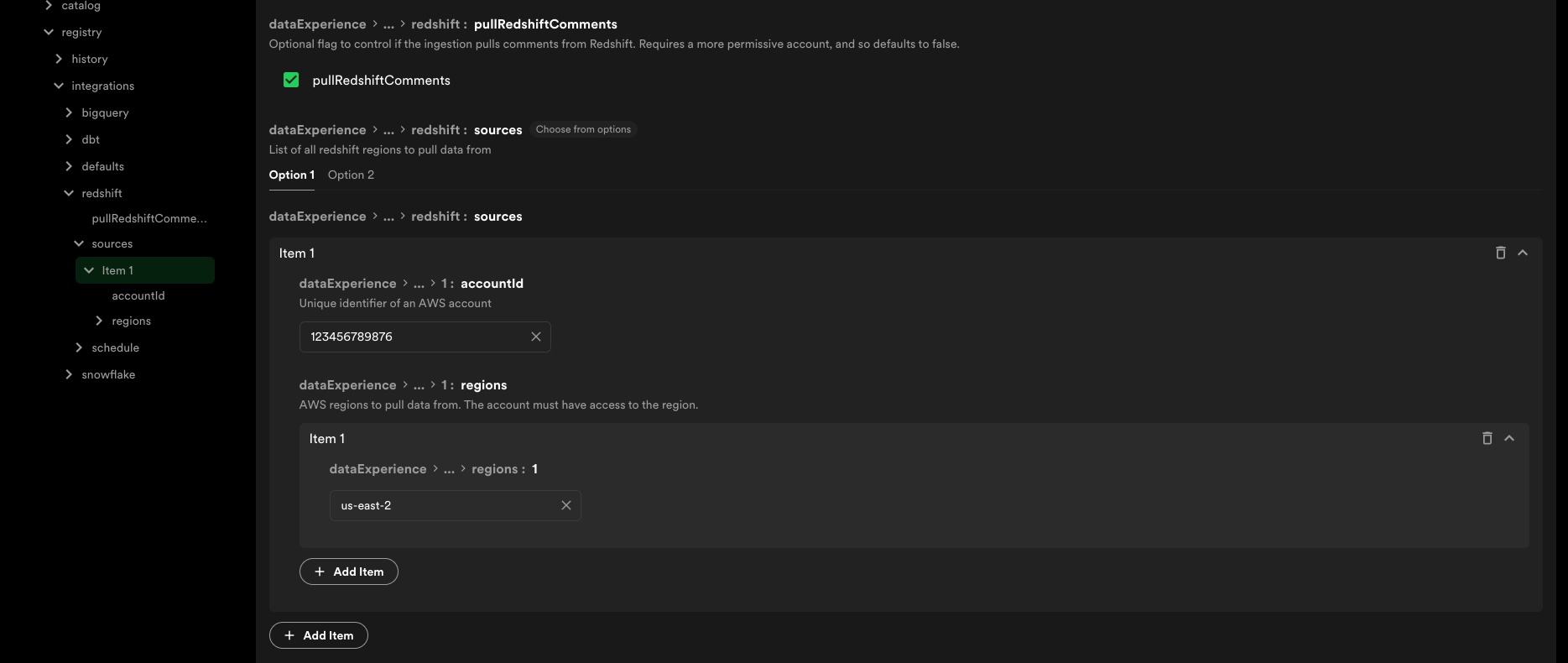This screenshot has width=1568, height=663.
Task: Collapse the redshift tree node
Action: coord(69,193)
